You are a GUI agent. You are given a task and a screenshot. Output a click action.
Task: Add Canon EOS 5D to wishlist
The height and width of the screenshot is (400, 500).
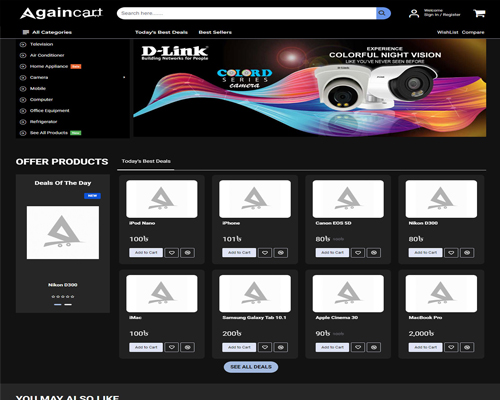pyautogui.click(x=358, y=253)
